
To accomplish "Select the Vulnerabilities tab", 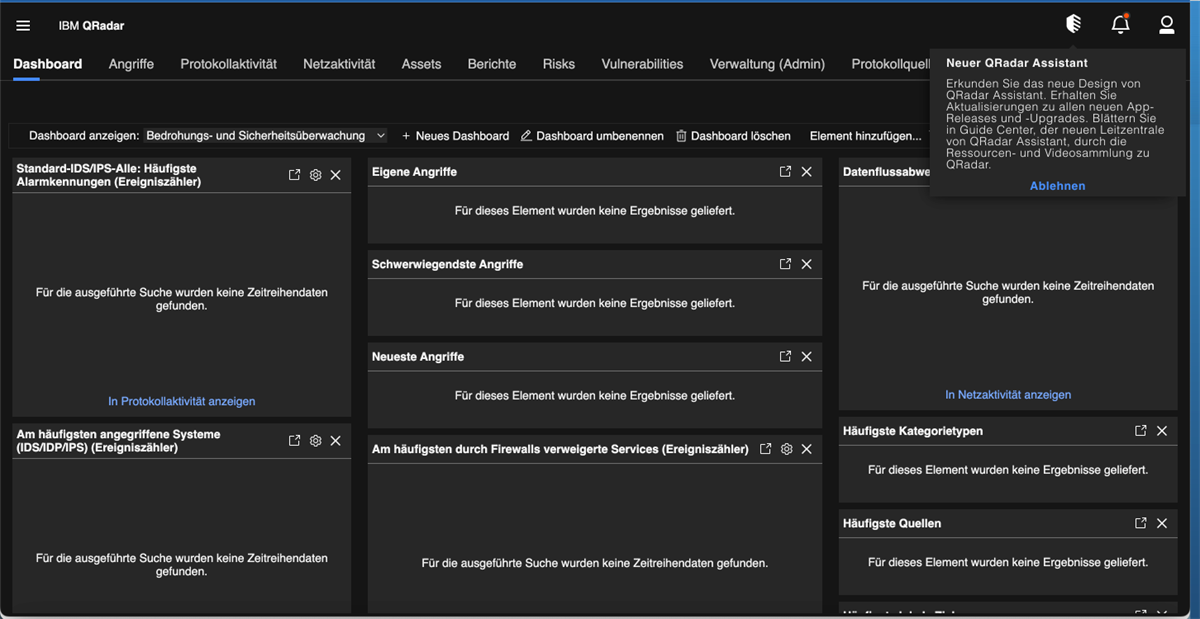I will 642,64.
